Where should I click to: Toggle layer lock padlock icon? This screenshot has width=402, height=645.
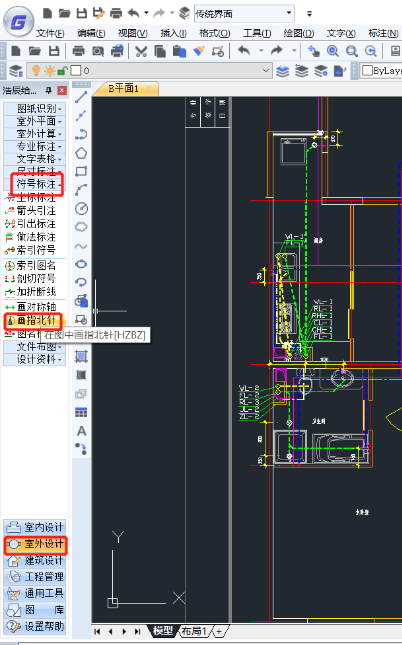62,71
